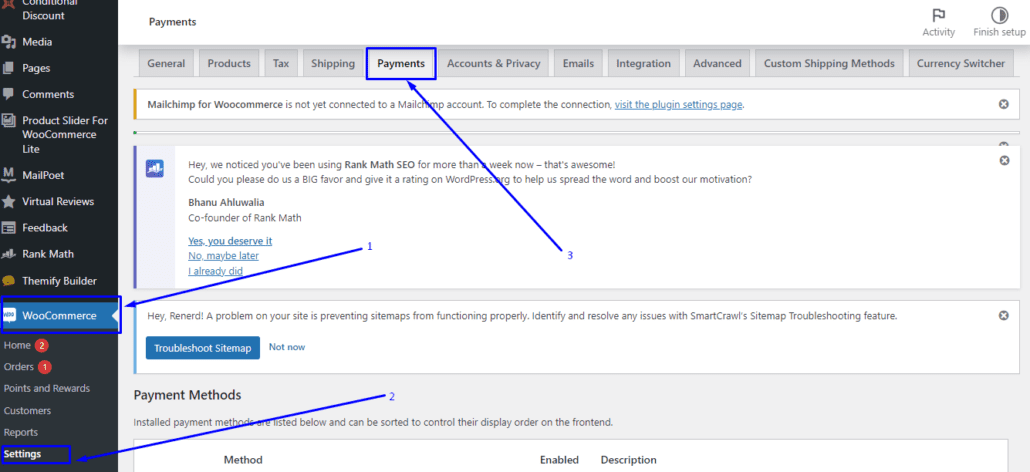
Task: Open the Virtual Reviews menu item
Action: [59, 202]
